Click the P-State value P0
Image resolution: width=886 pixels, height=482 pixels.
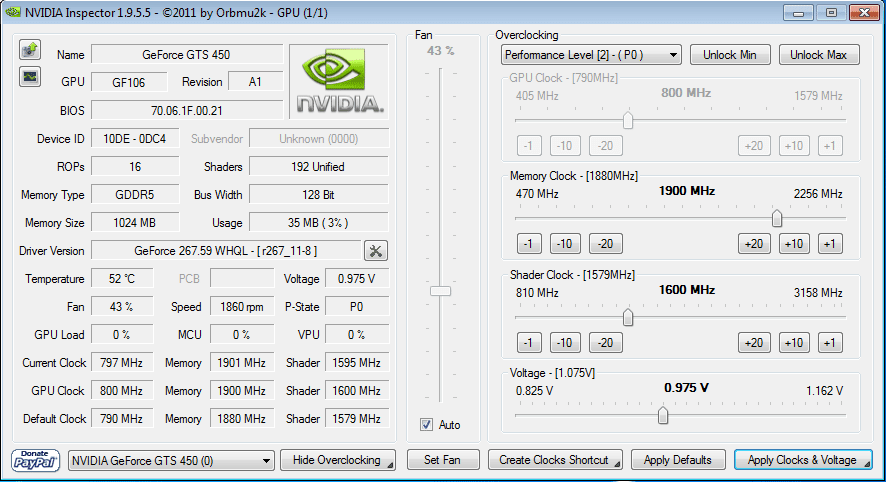357,307
